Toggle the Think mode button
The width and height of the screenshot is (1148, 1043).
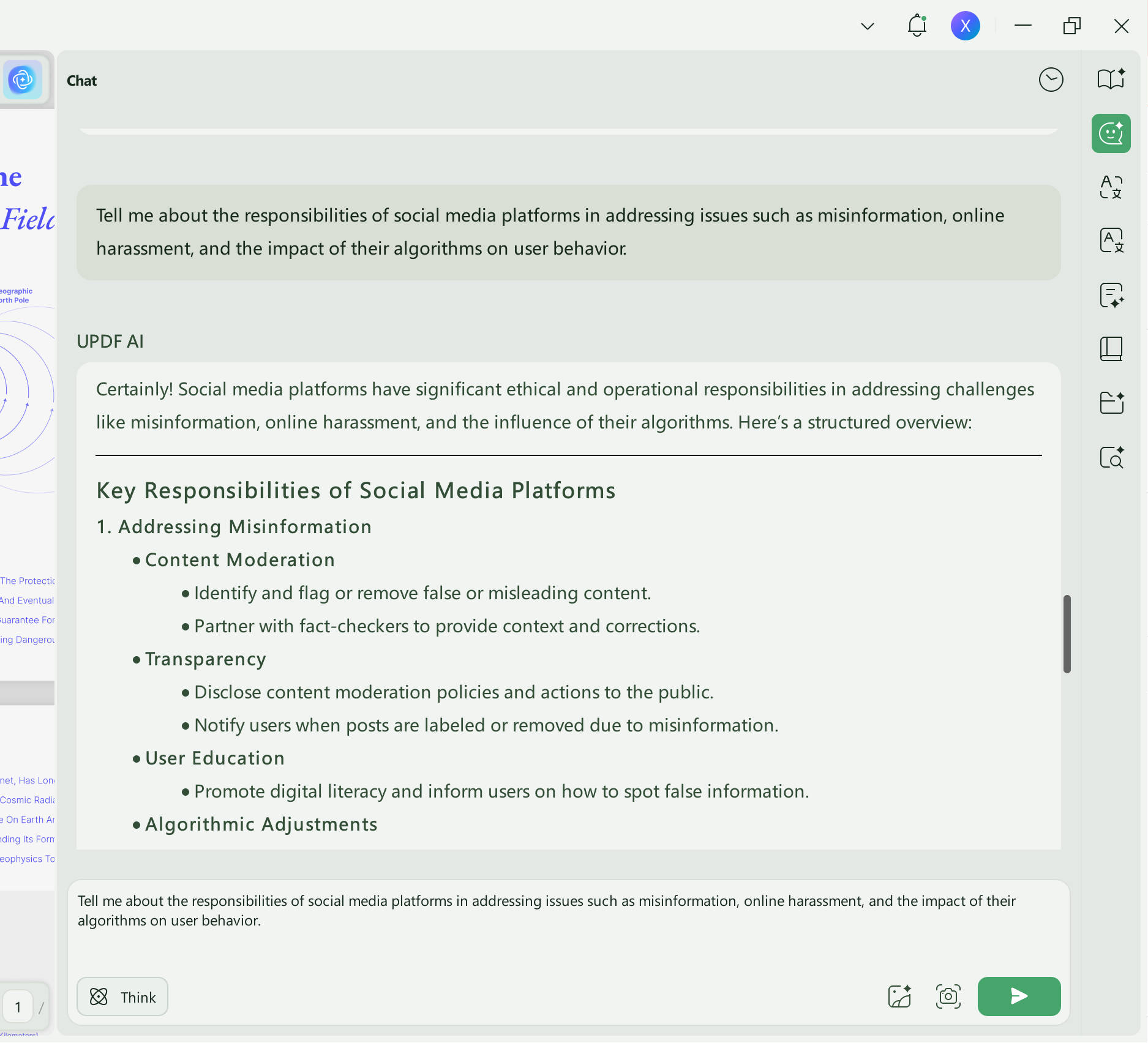122,996
